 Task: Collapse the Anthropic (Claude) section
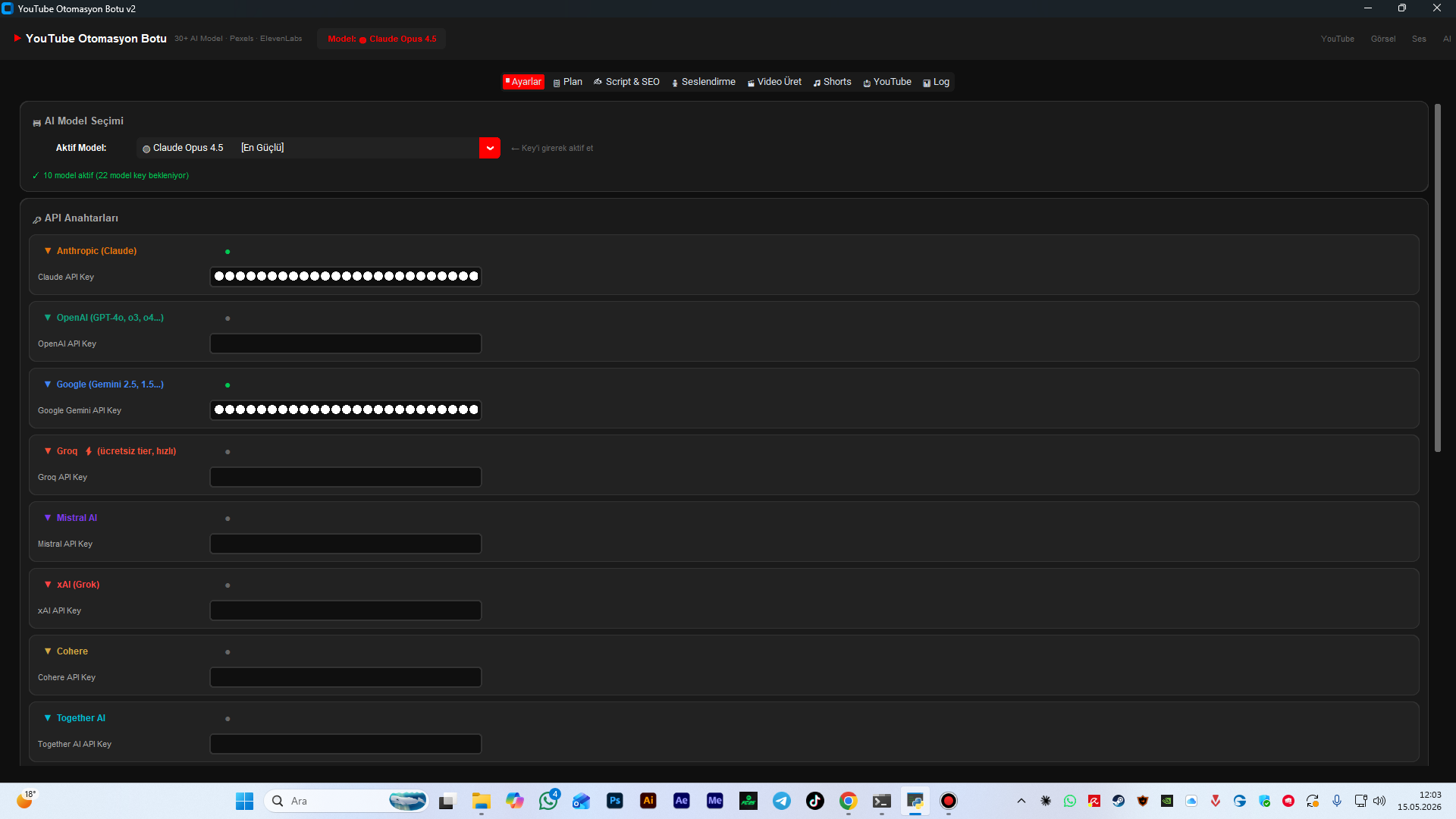[x=91, y=251]
